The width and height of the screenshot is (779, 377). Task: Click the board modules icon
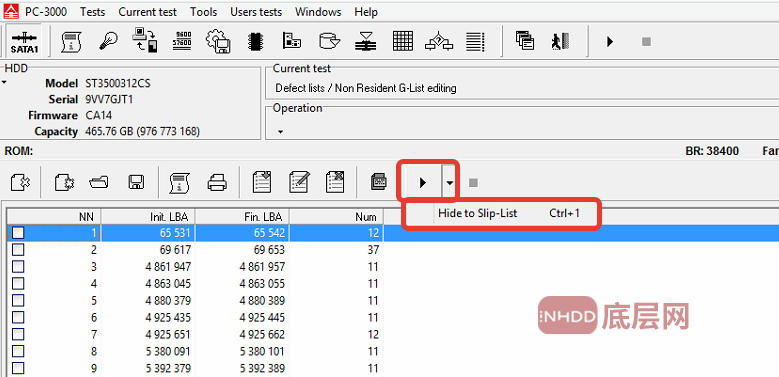coord(292,41)
